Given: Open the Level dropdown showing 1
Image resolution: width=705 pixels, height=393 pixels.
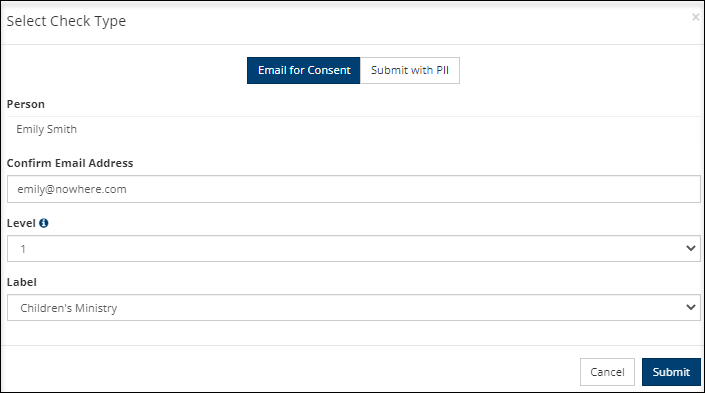Looking at the screenshot, I should (353, 248).
